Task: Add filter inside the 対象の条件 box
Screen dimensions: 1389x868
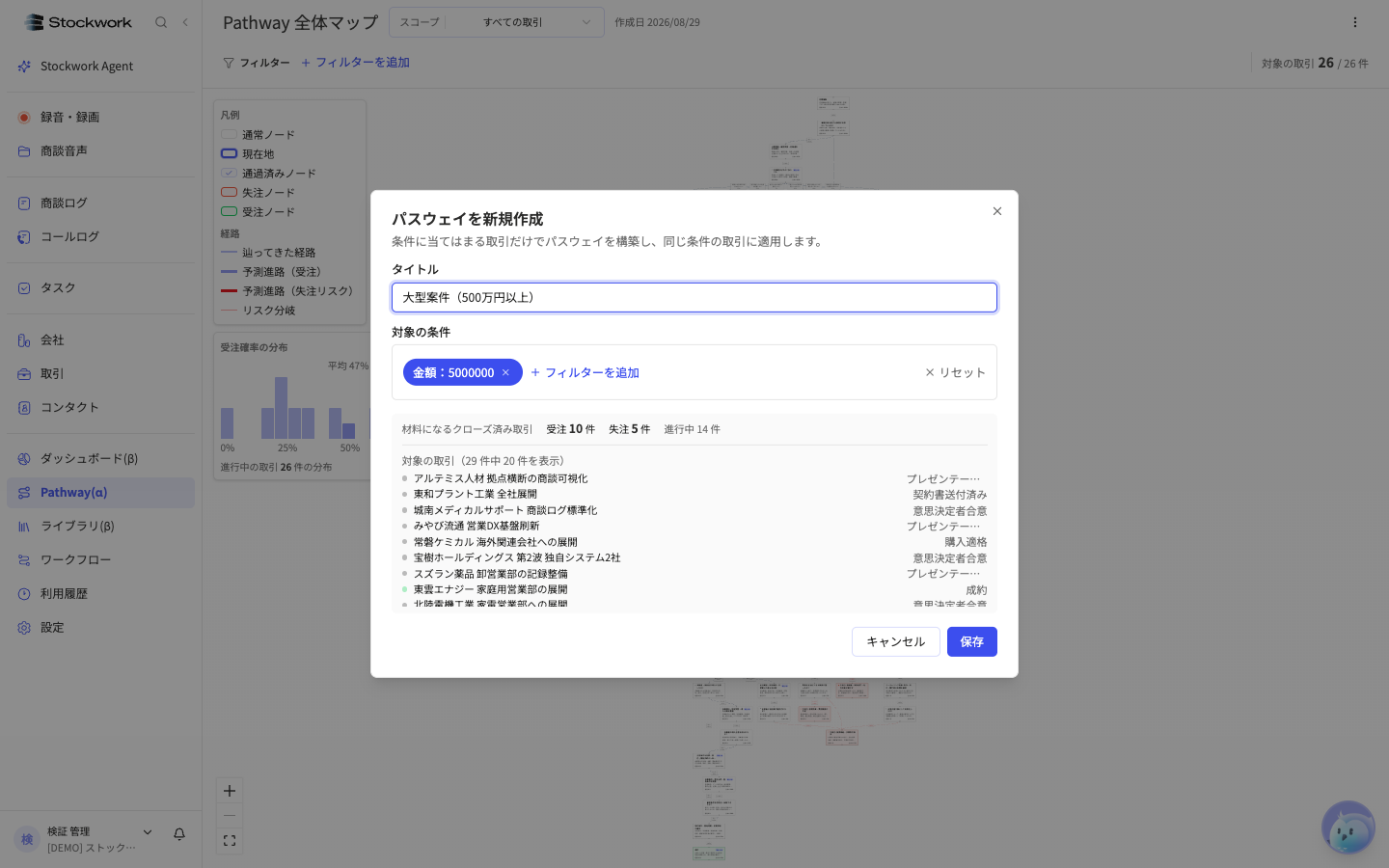Action: (585, 372)
